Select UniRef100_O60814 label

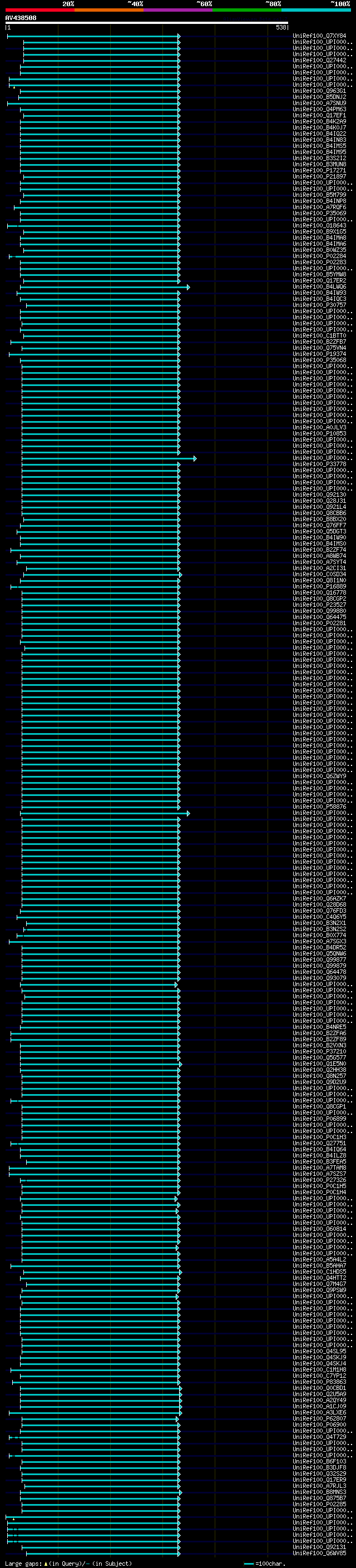pyautogui.click(x=319, y=1229)
